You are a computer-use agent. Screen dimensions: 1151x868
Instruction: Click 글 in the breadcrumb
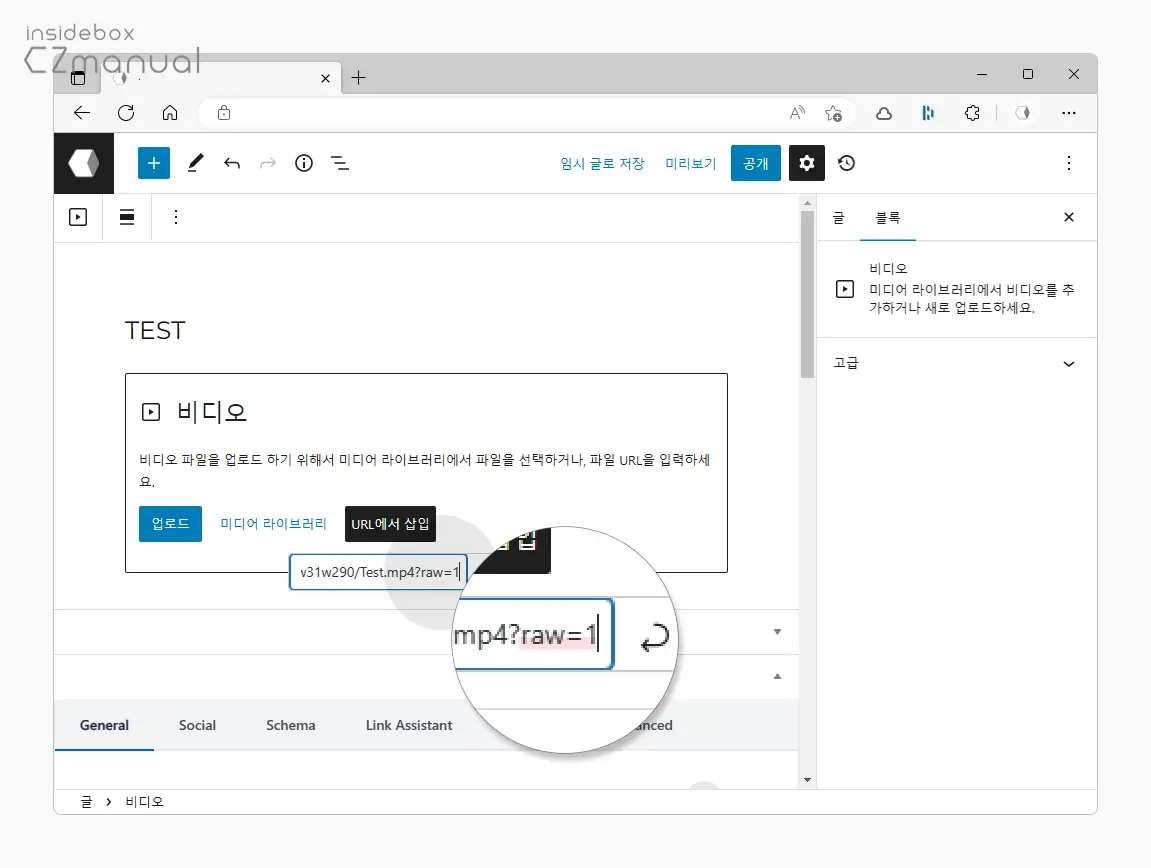[87, 802]
